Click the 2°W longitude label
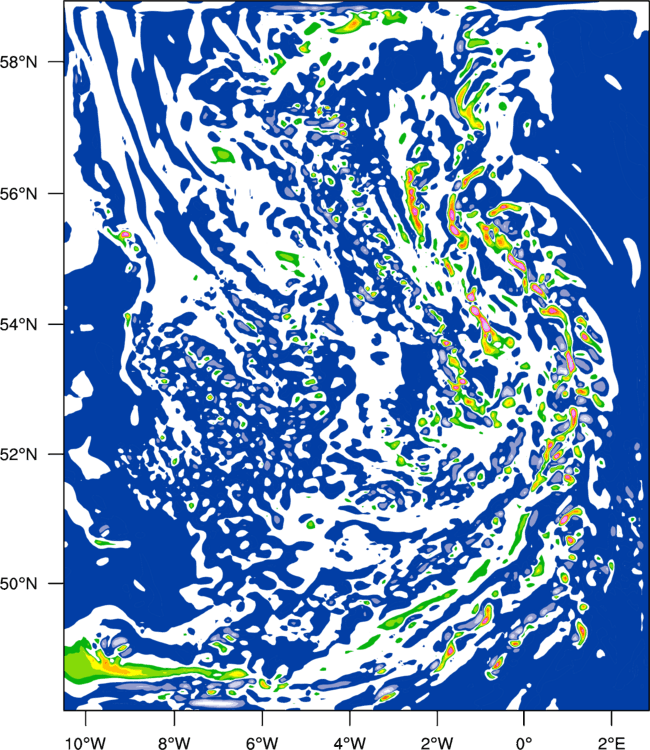 coord(437,743)
